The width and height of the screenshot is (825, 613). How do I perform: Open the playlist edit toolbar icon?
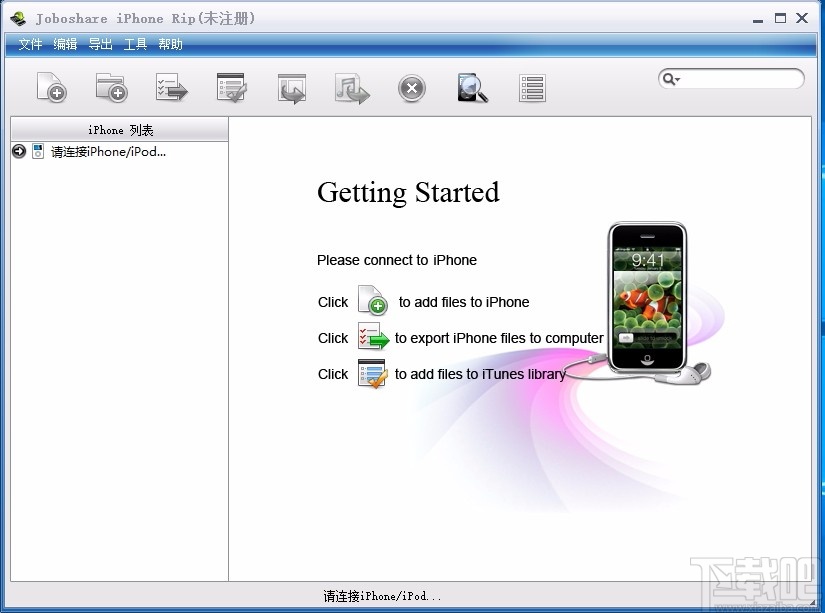[231, 88]
